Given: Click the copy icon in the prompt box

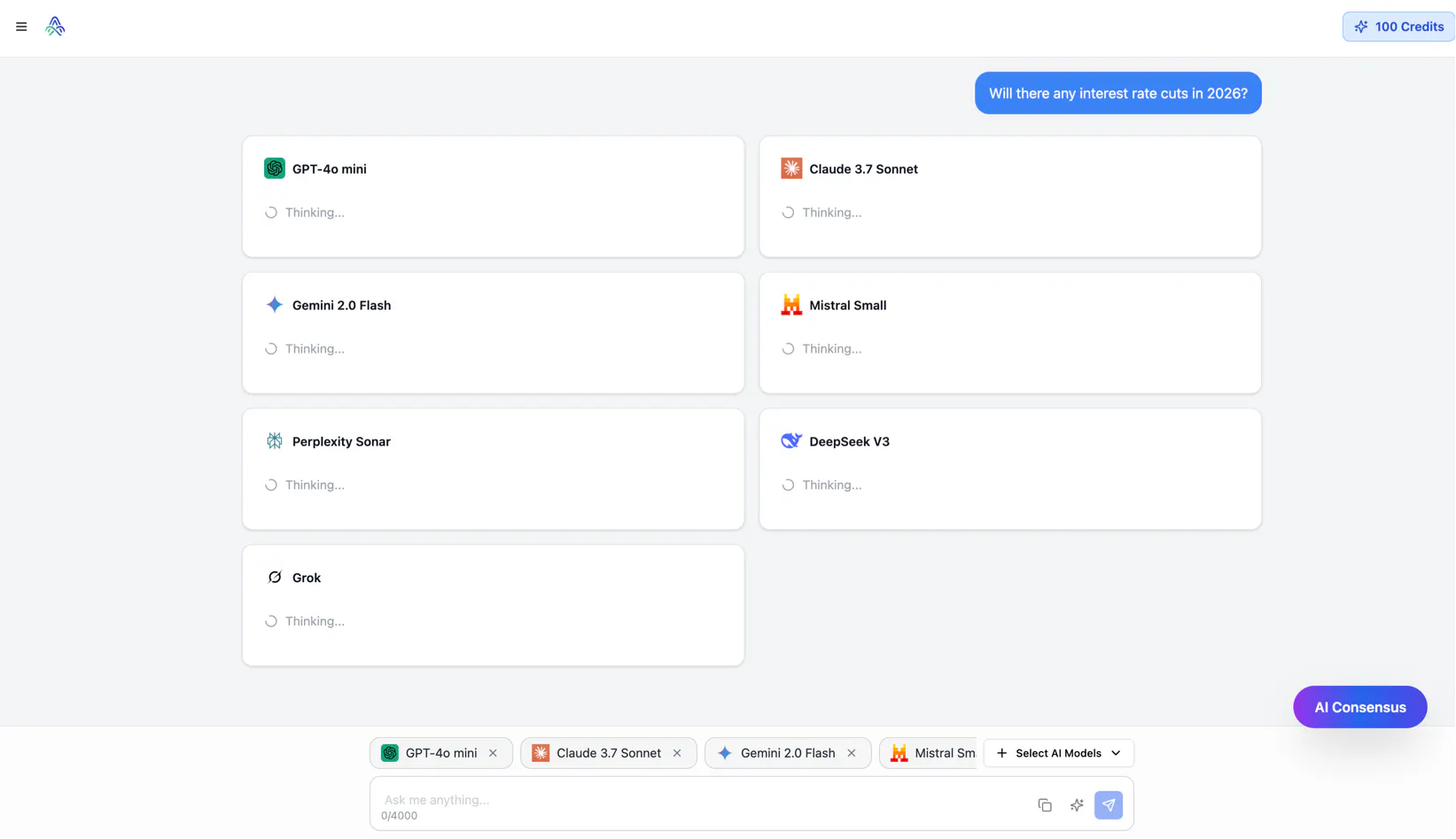Looking at the screenshot, I should [x=1045, y=805].
